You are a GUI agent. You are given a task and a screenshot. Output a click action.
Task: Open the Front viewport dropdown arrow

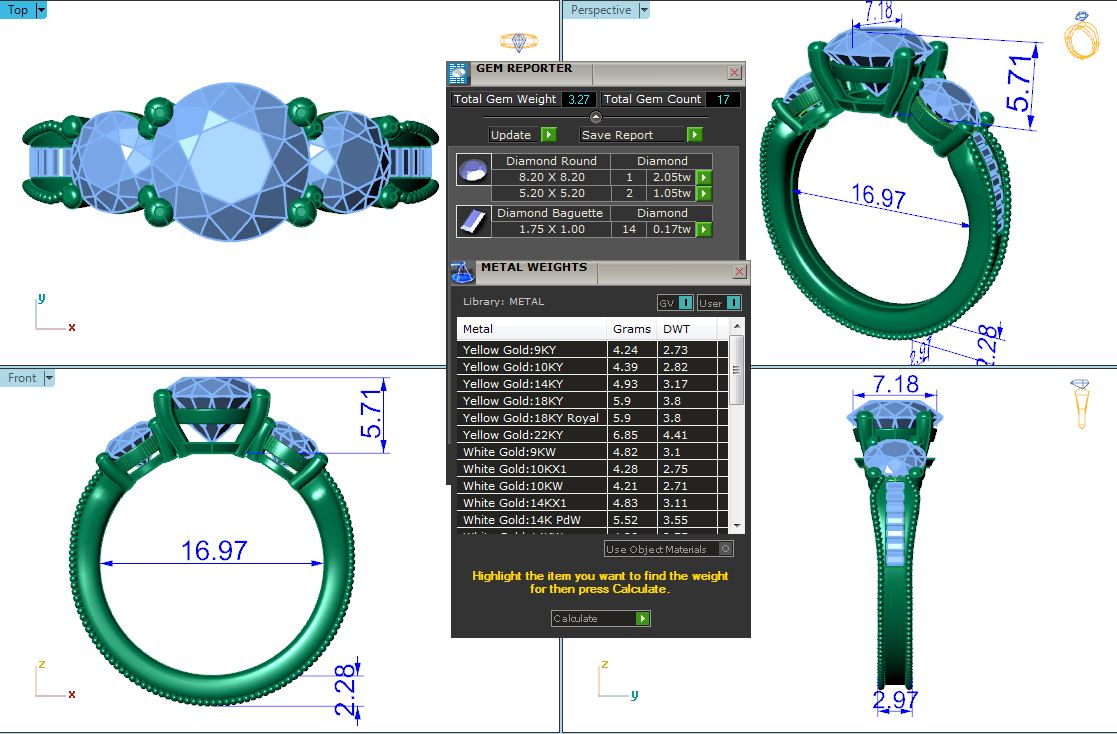(49, 378)
